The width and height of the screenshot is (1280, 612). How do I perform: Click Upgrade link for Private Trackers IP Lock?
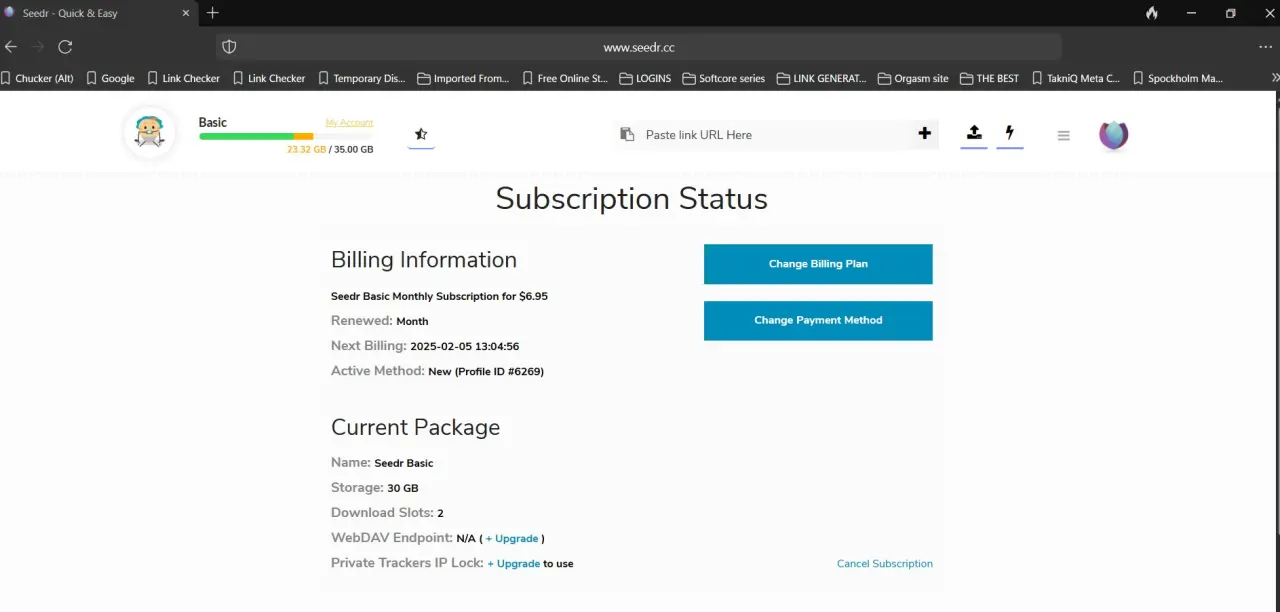point(514,564)
